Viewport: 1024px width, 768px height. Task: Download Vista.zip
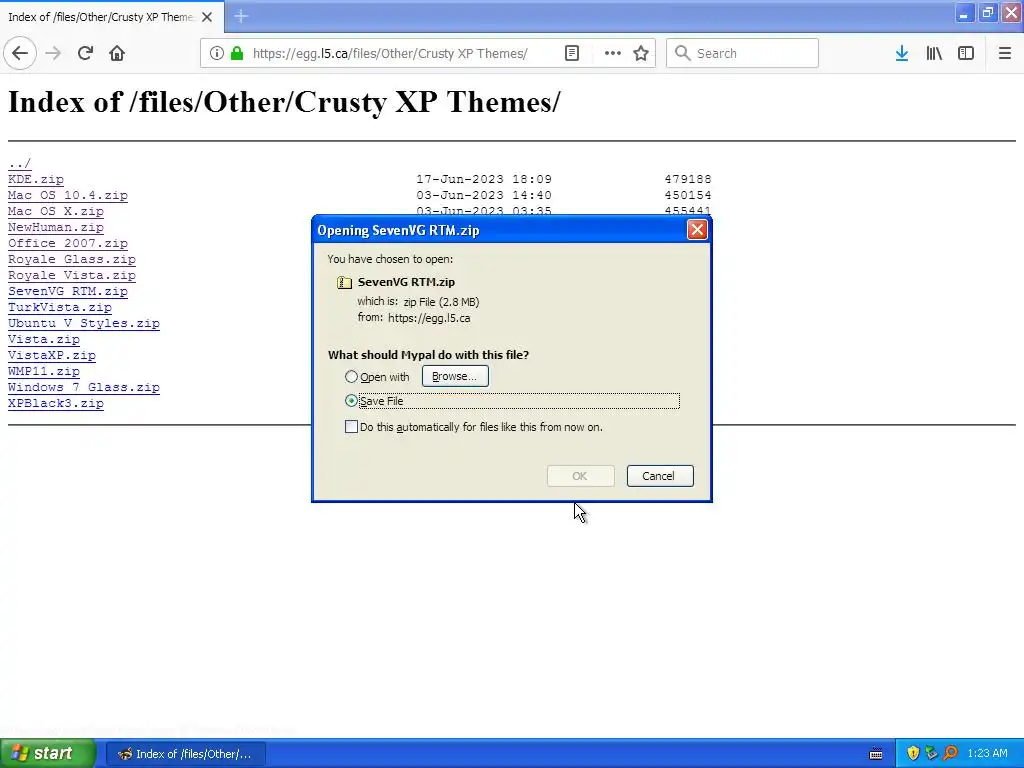pos(44,339)
